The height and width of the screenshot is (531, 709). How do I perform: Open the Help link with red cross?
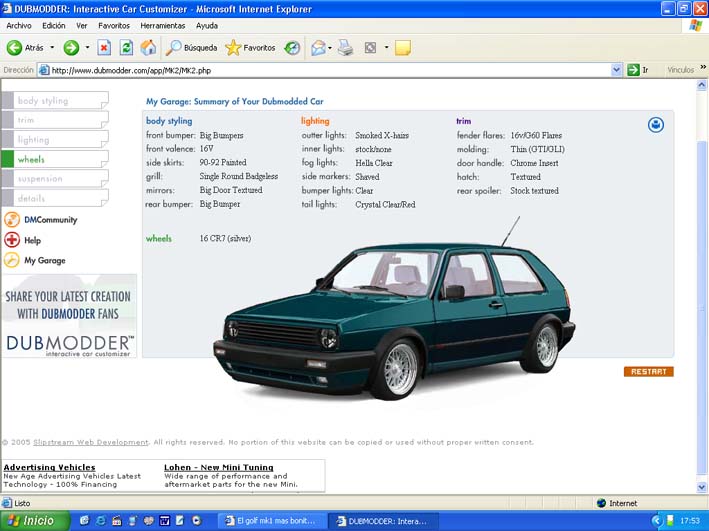pos(33,241)
